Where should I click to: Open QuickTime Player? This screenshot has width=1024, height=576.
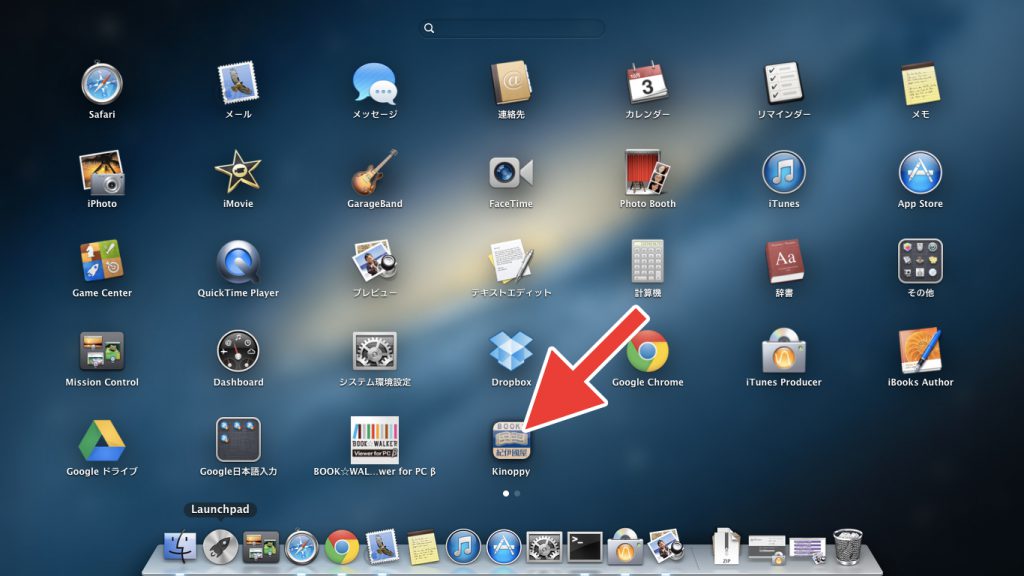(238, 261)
